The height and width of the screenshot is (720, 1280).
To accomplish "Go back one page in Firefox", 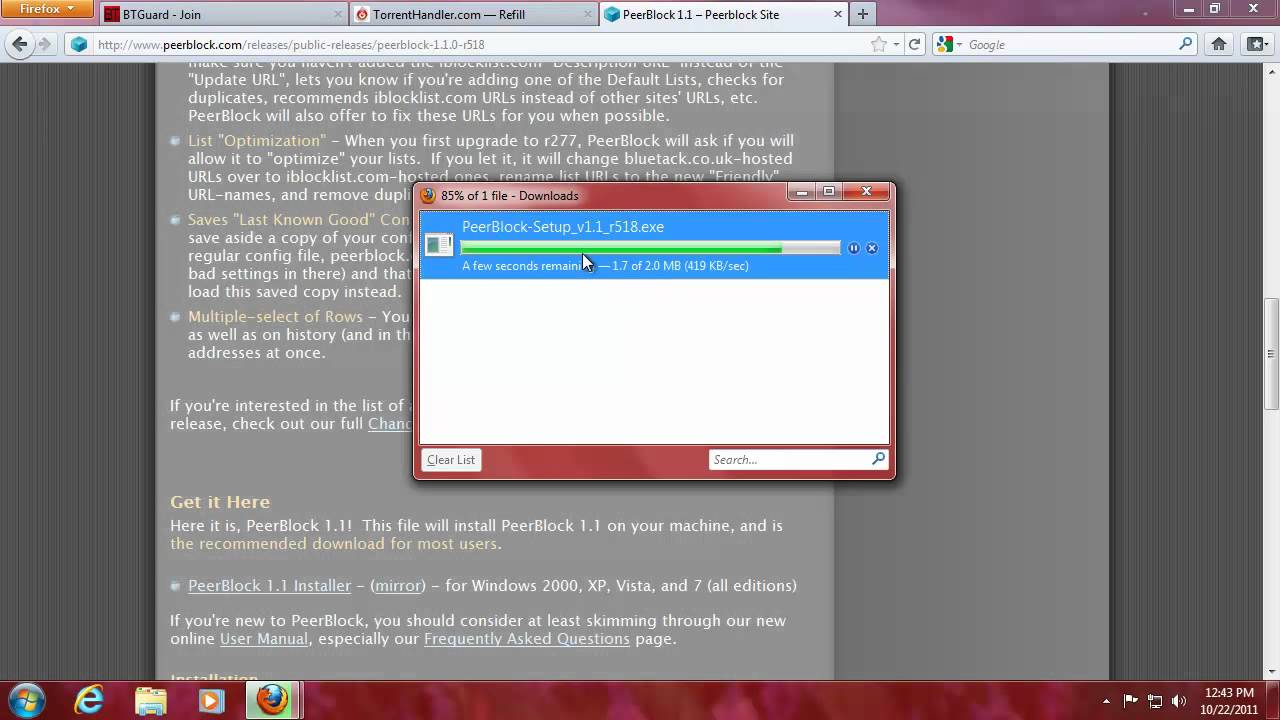I will pos(20,44).
